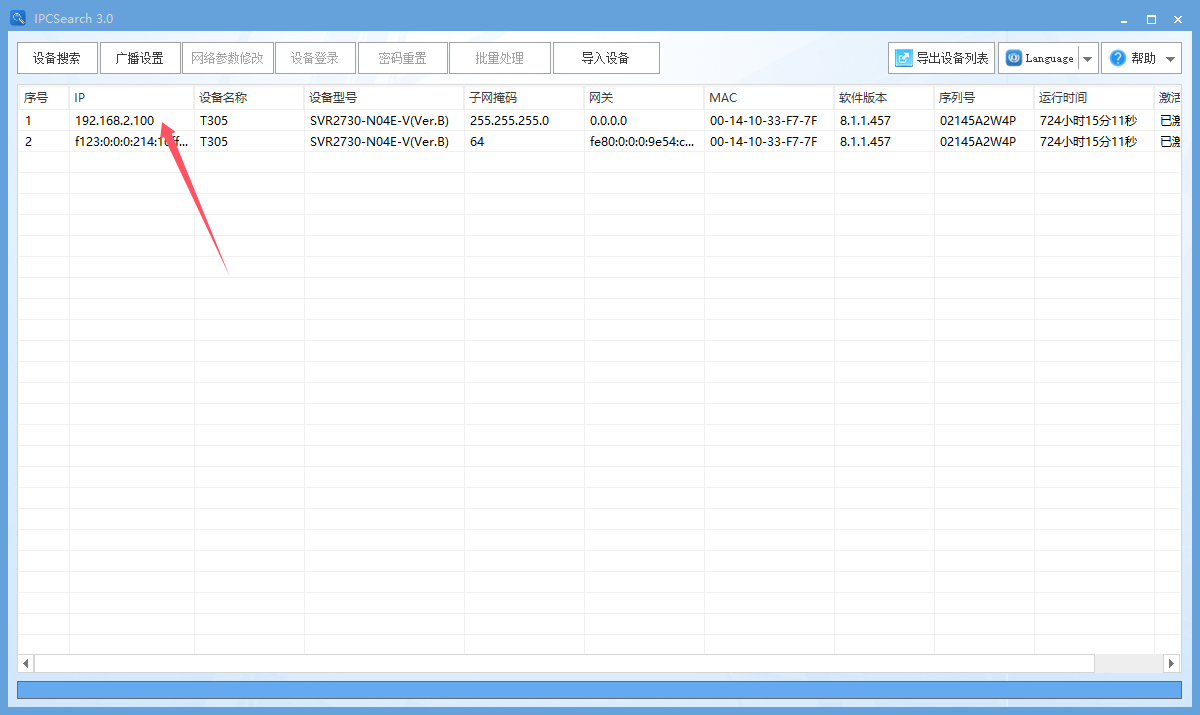Image resolution: width=1200 pixels, height=715 pixels.
Task: Click the Language globe icon
Action: [1013, 58]
